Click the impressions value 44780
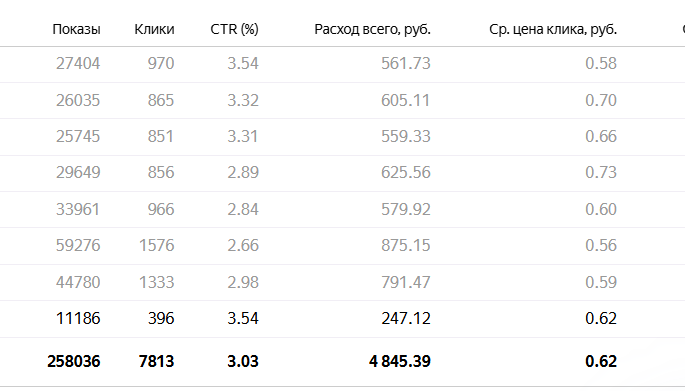This screenshot has width=685, height=391. [78, 282]
